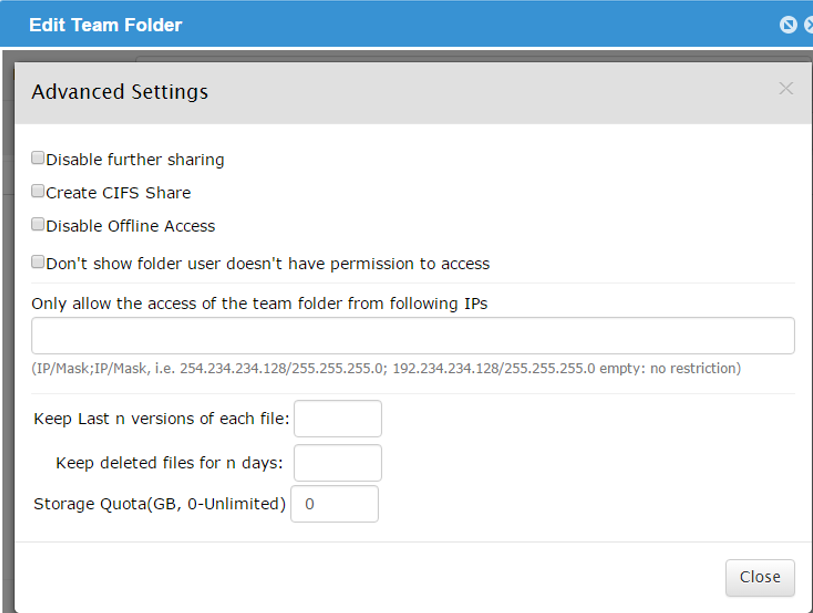Toggle Don't show folder without permission checkbox
813x613 pixels.
click(37, 261)
